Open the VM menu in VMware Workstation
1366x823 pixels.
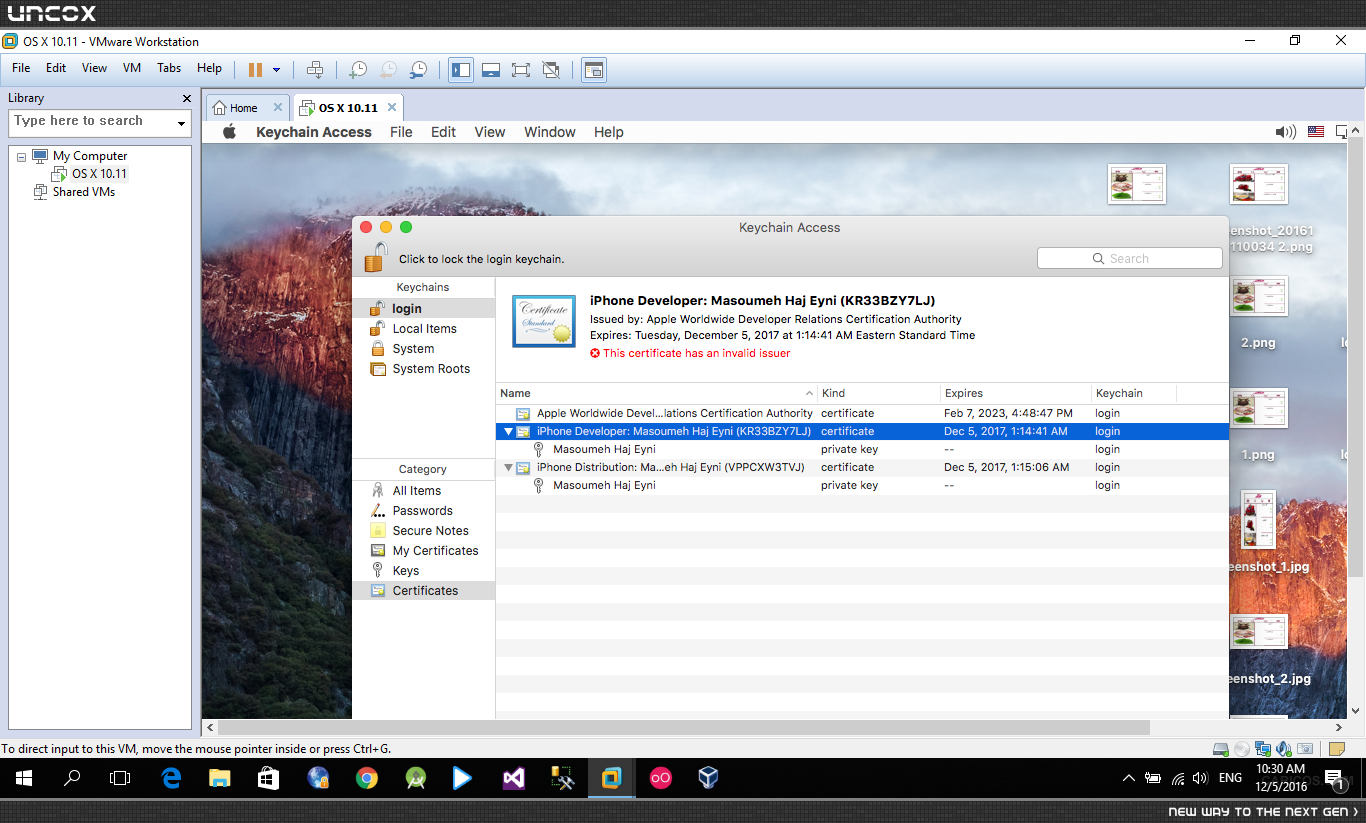132,68
